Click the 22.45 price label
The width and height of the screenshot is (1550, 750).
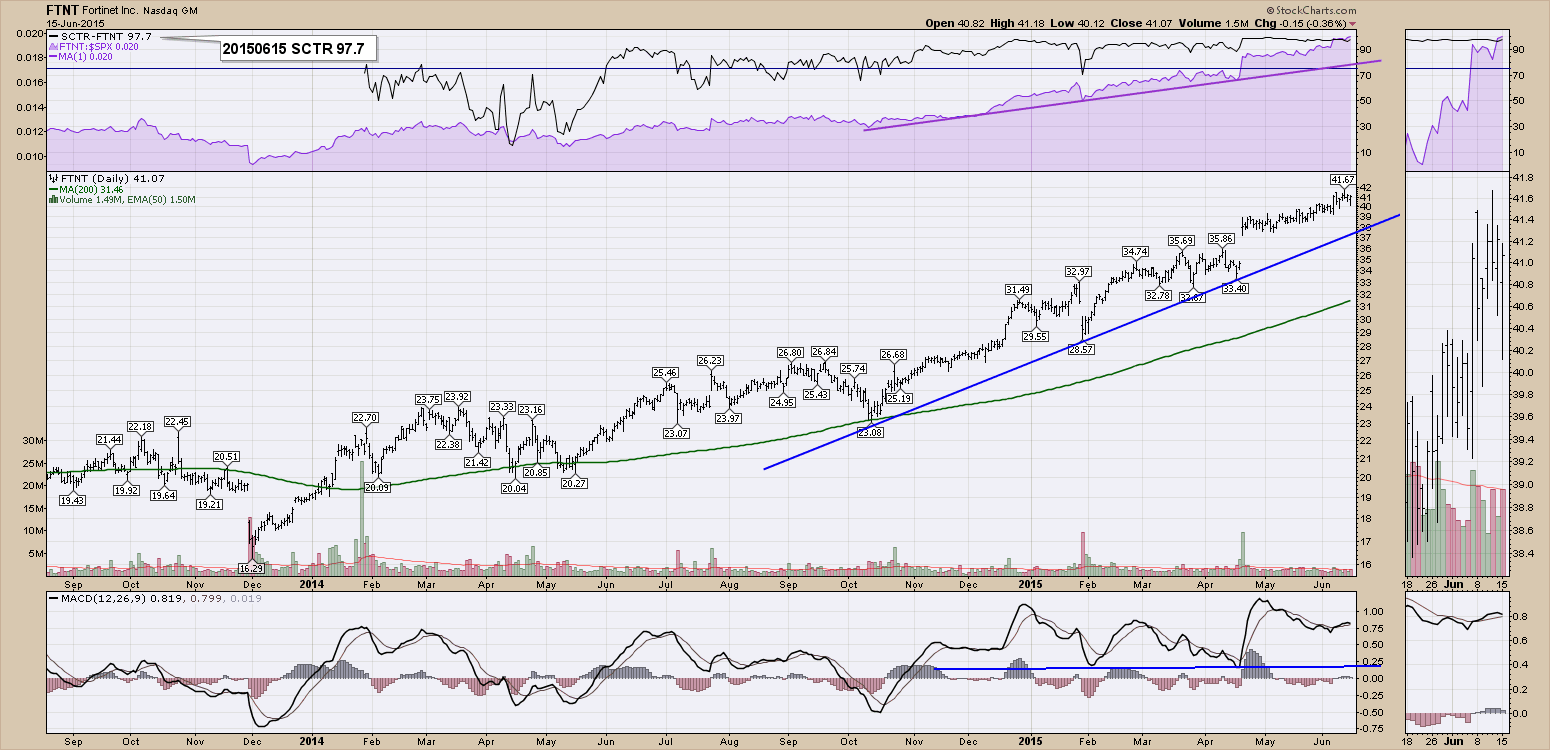177,421
